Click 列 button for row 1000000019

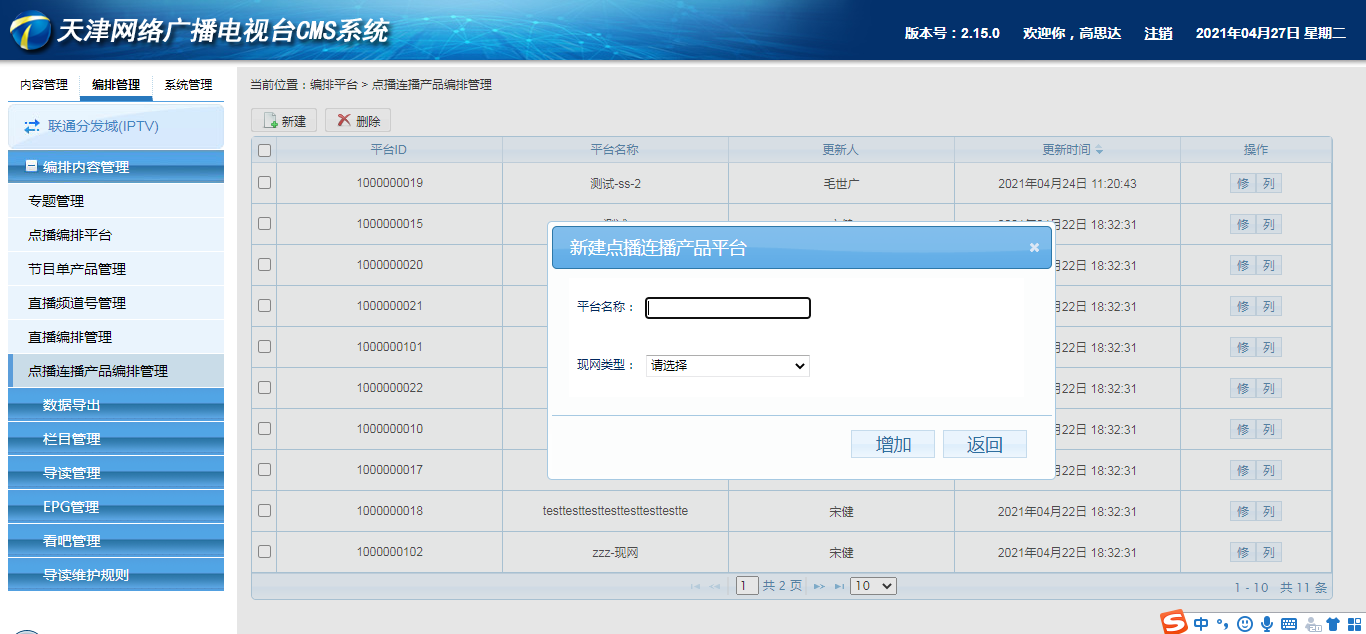coord(1269,183)
